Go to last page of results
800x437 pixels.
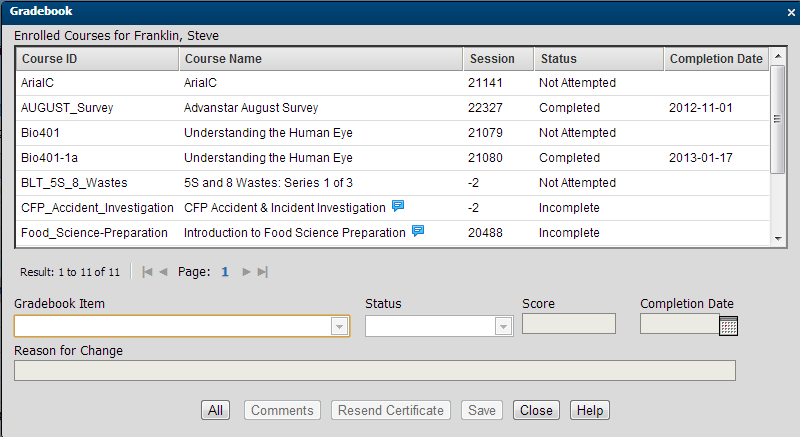262,271
